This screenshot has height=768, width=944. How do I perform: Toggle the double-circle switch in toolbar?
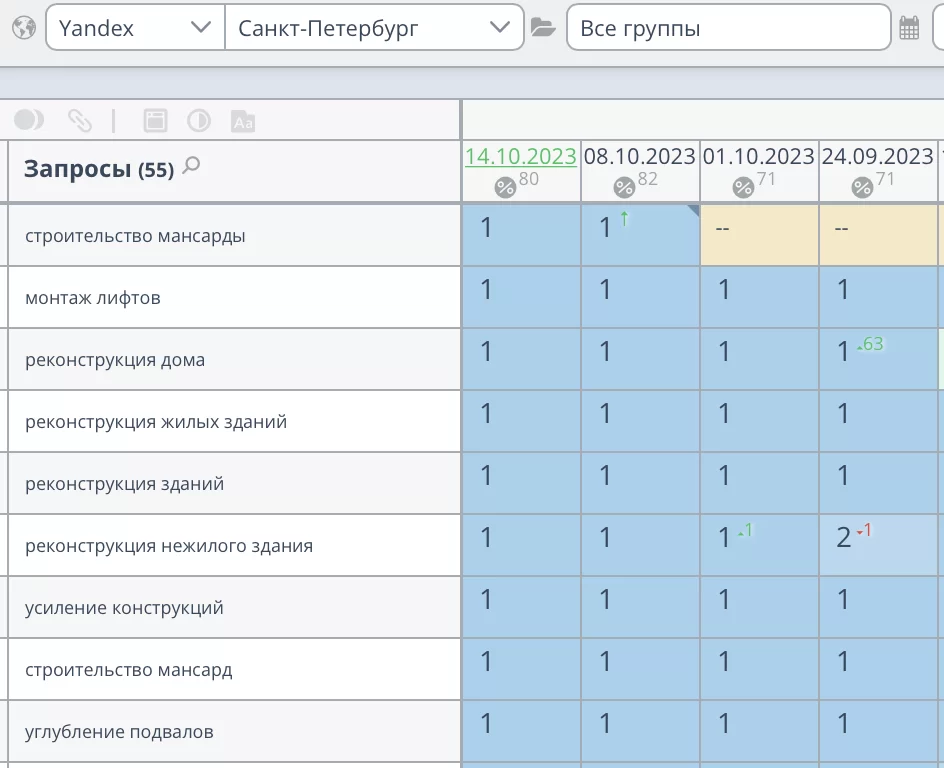tap(29, 121)
